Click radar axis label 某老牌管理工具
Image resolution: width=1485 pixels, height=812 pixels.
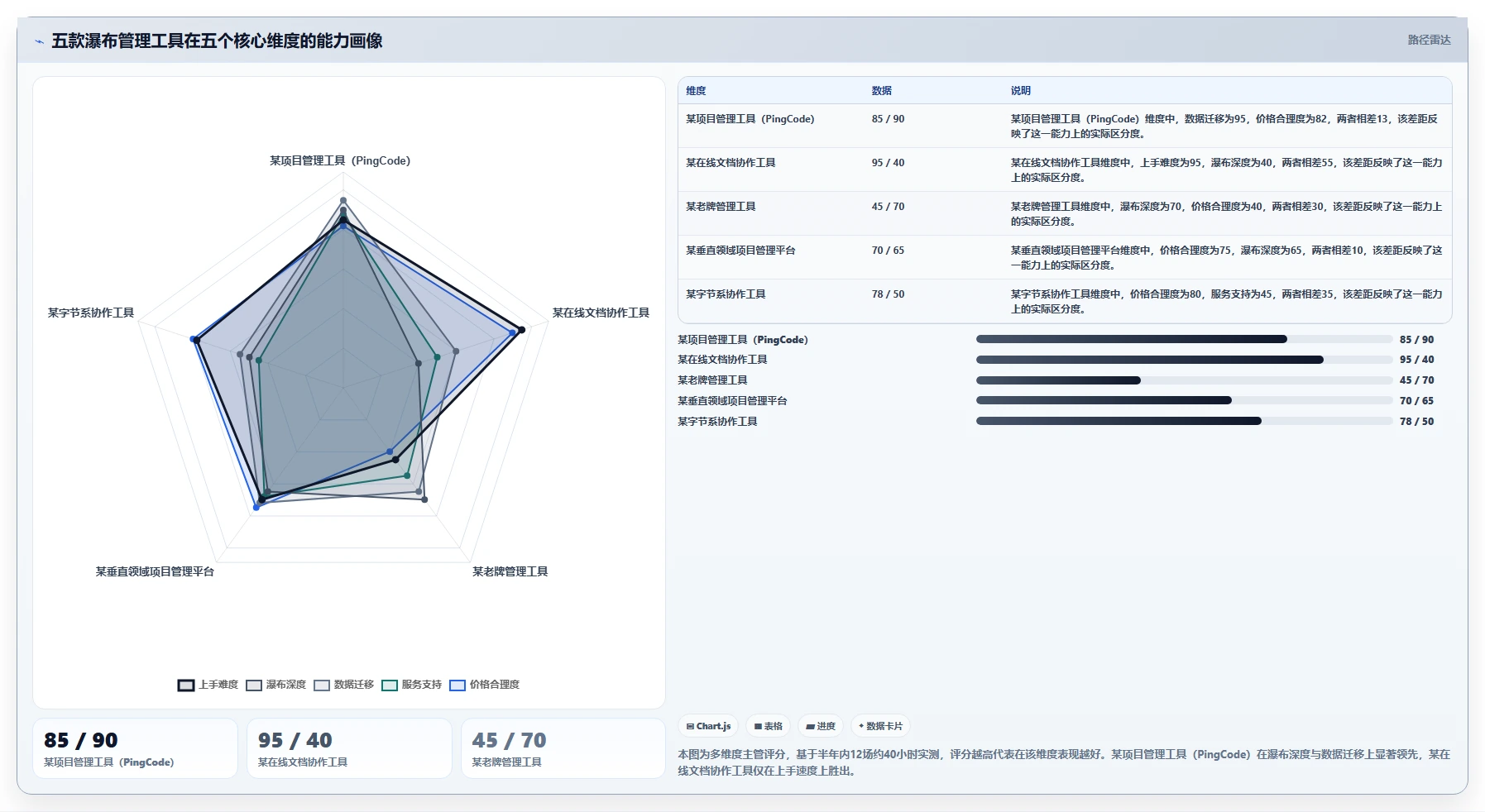pos(510,571)
